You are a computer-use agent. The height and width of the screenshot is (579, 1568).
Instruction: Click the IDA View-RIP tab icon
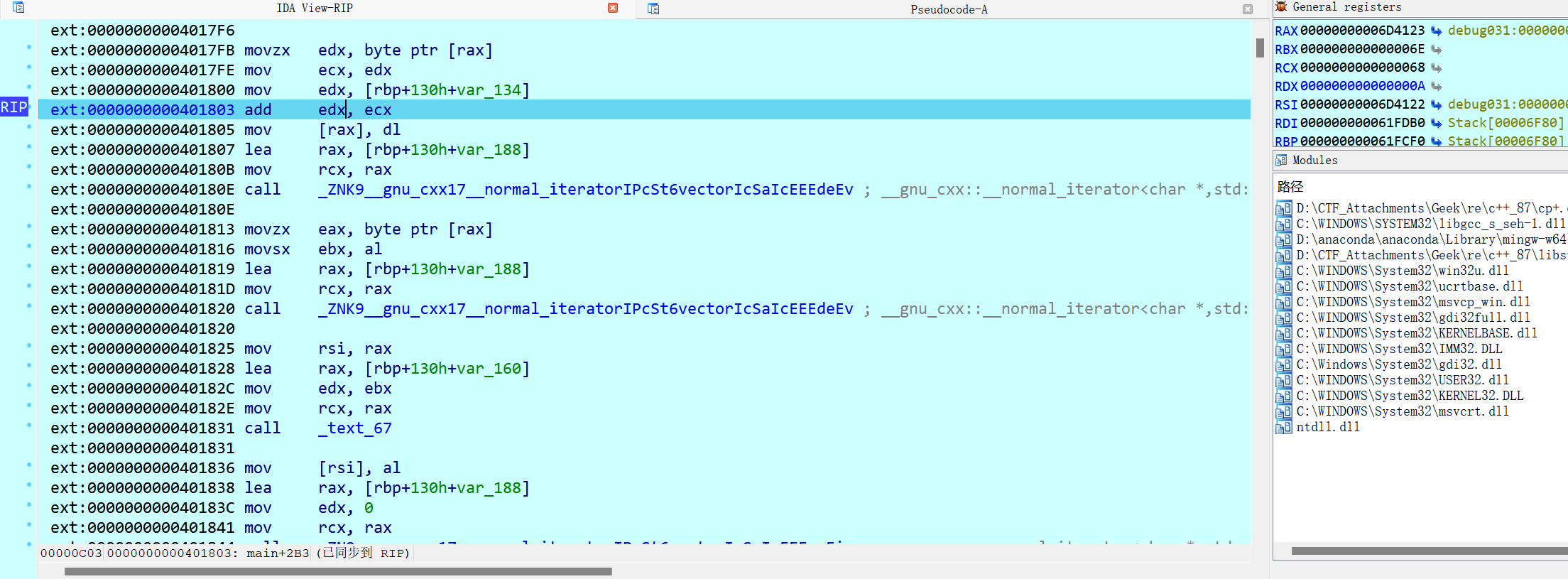pos(18,8)
